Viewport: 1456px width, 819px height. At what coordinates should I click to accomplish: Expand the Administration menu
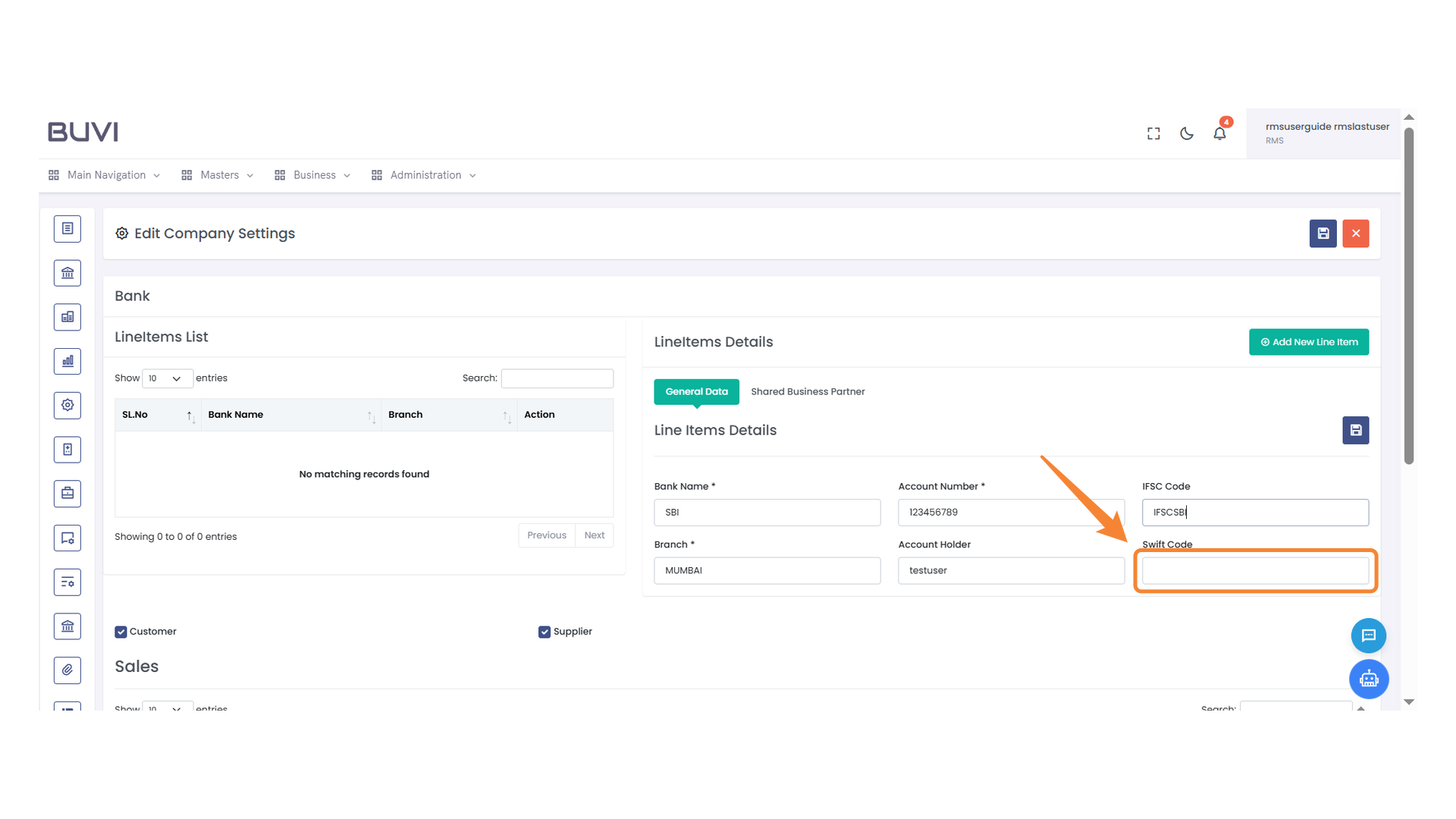[x=425, y=175]
